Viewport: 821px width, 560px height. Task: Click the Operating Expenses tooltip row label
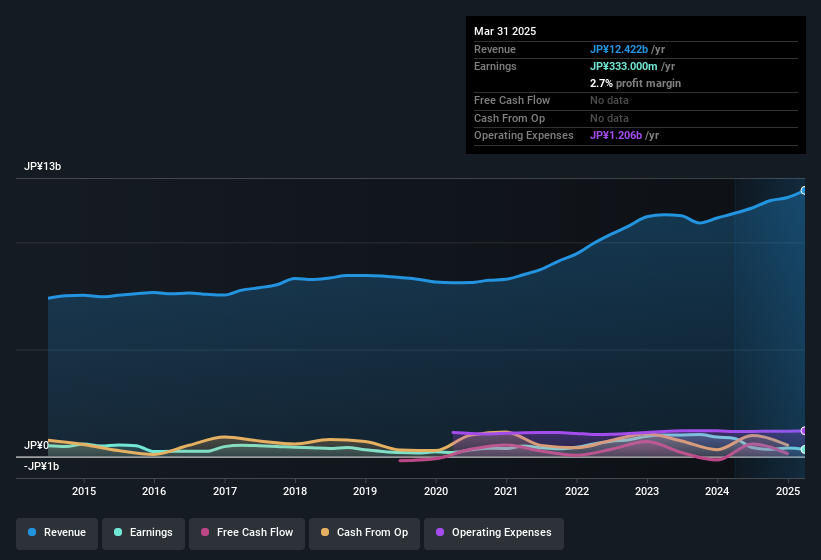(x=524, y=136)
